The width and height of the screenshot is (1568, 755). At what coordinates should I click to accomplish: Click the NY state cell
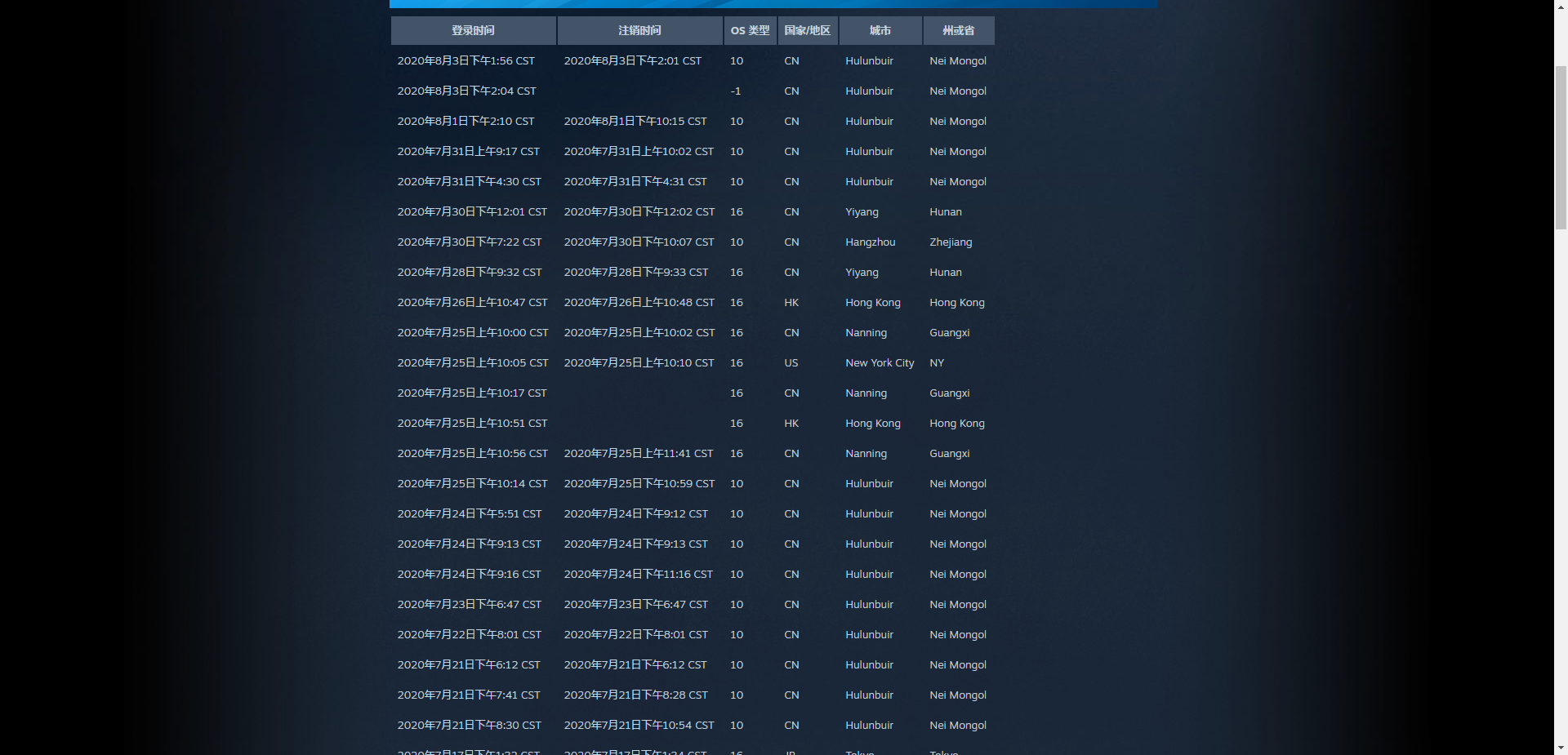pyautogui.click(x=937, y=363)
